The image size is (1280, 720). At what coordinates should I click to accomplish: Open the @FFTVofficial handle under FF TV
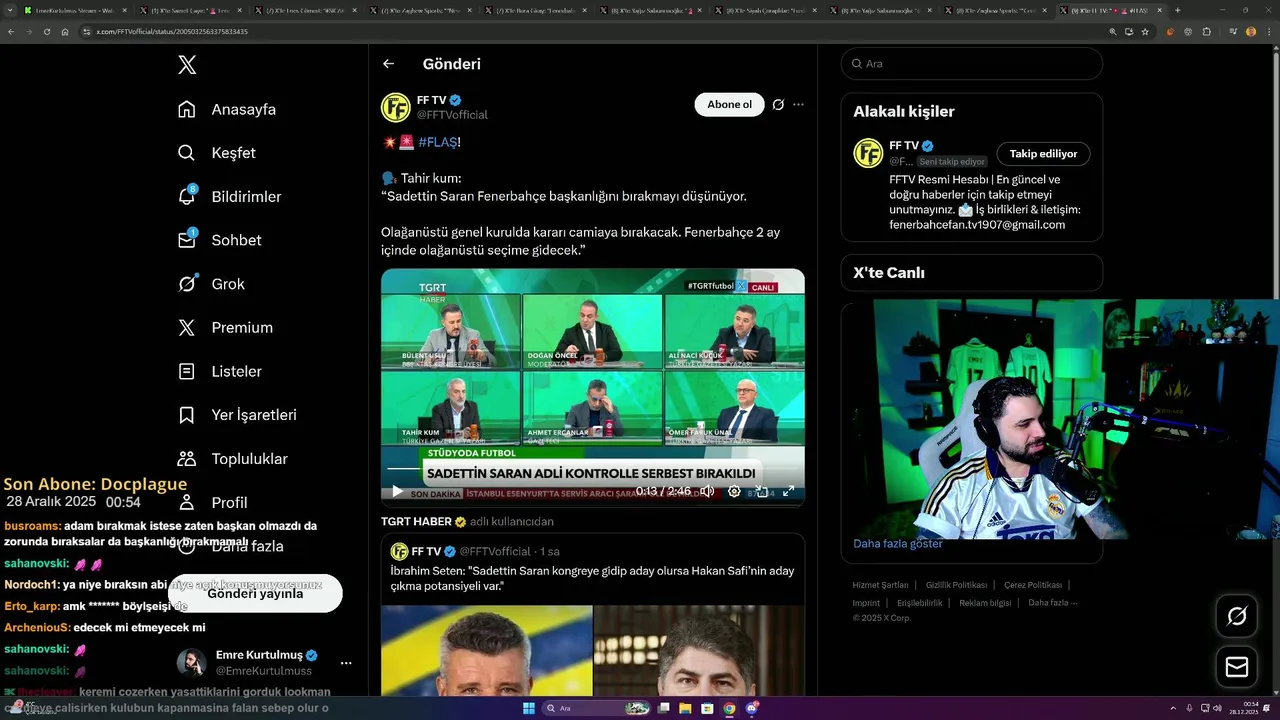[x=452, y=115]
